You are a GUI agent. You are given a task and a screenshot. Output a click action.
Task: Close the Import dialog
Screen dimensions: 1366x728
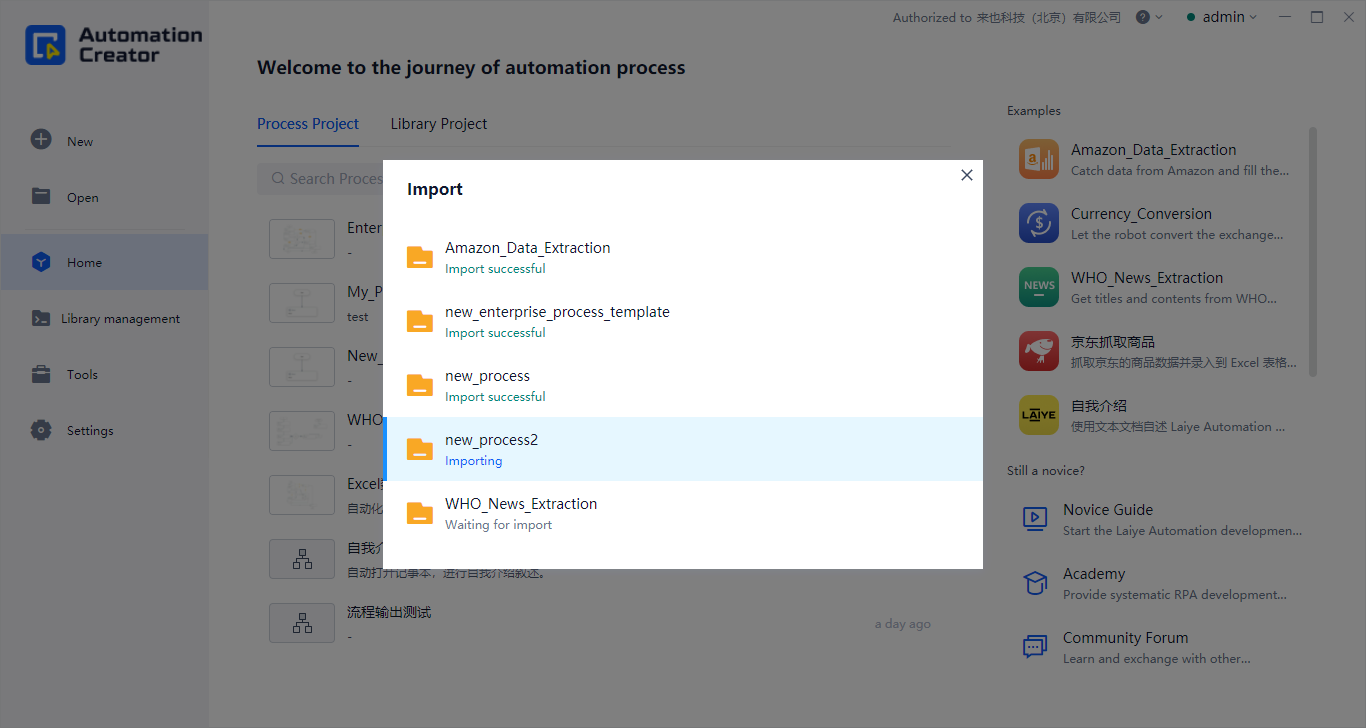pos(966,175)
